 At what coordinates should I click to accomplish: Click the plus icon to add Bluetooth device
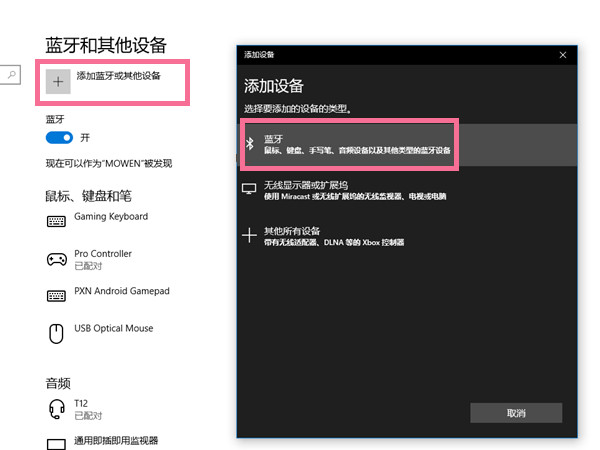tap(58, 83)
